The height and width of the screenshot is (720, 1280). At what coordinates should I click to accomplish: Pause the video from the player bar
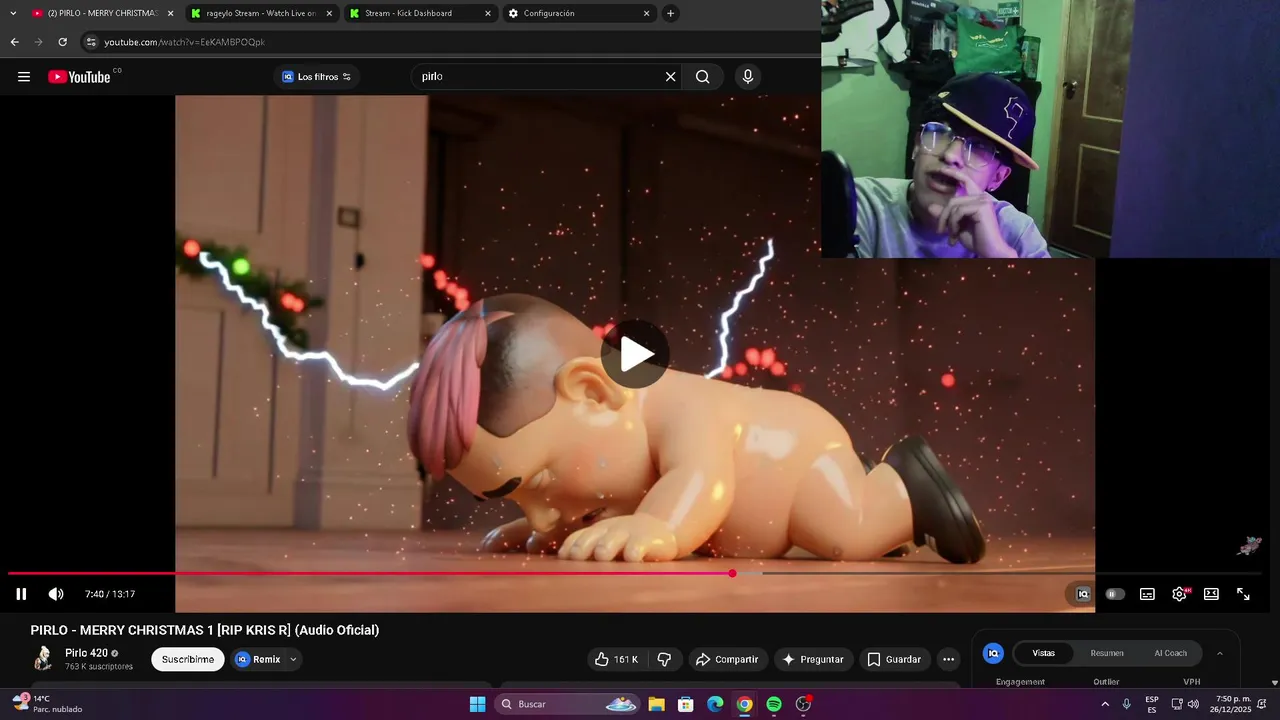21,594
